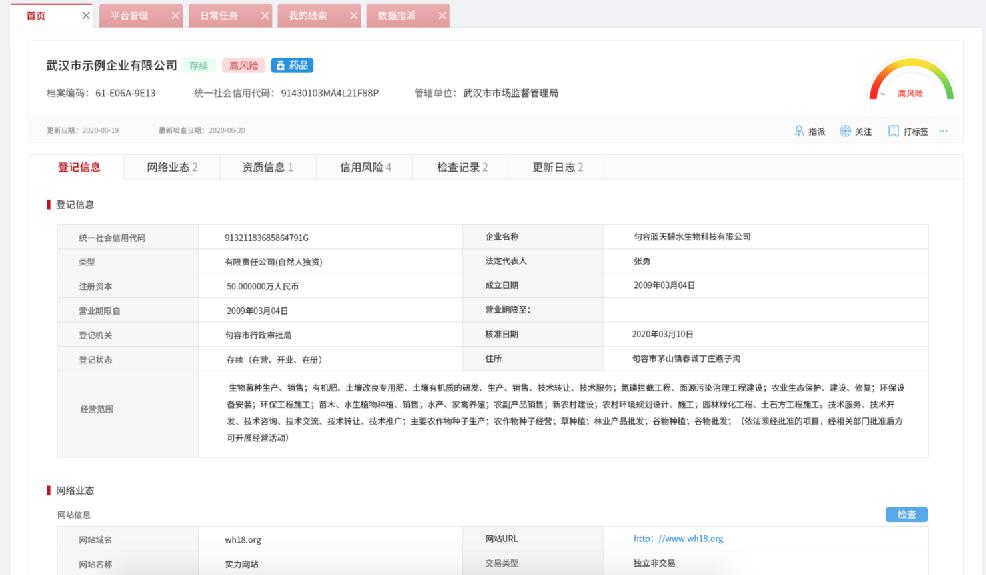Screen dimensions: 986x575
Task: Click the 关注 (follow) icon
Action: point(844,131)
